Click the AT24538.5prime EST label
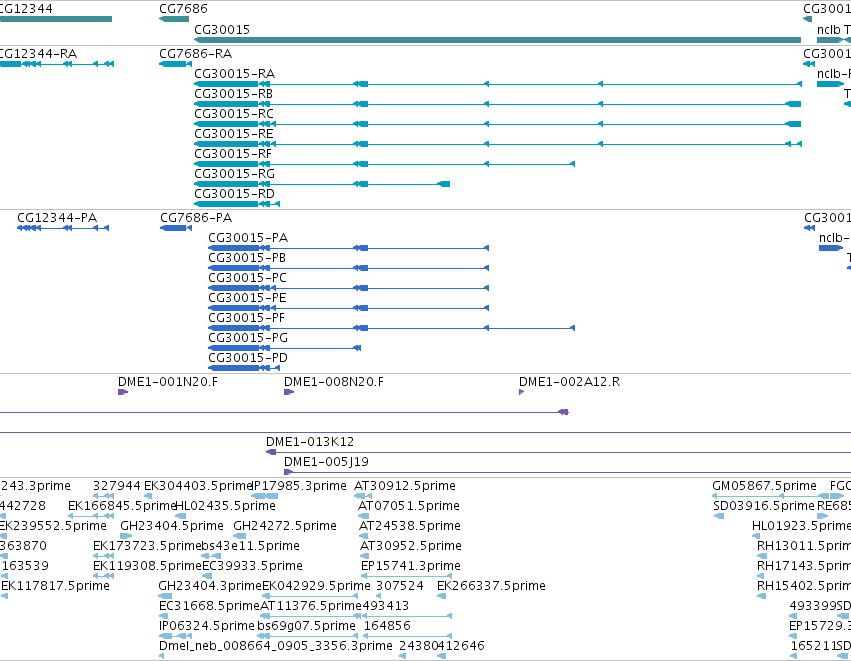 (410, 526)
